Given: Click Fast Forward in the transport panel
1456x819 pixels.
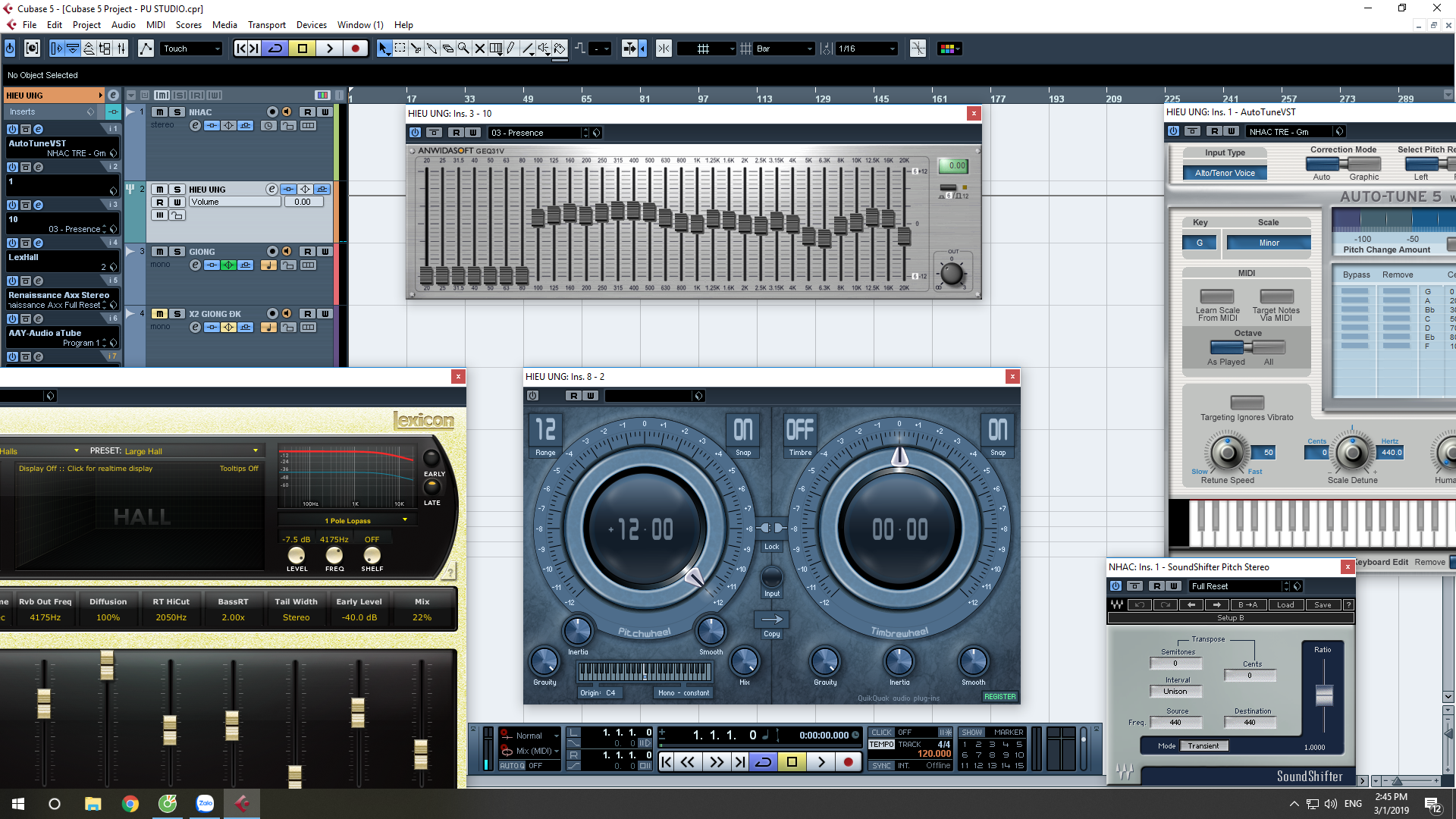Looking at the screenshot, I should click(x=717, y=762).
